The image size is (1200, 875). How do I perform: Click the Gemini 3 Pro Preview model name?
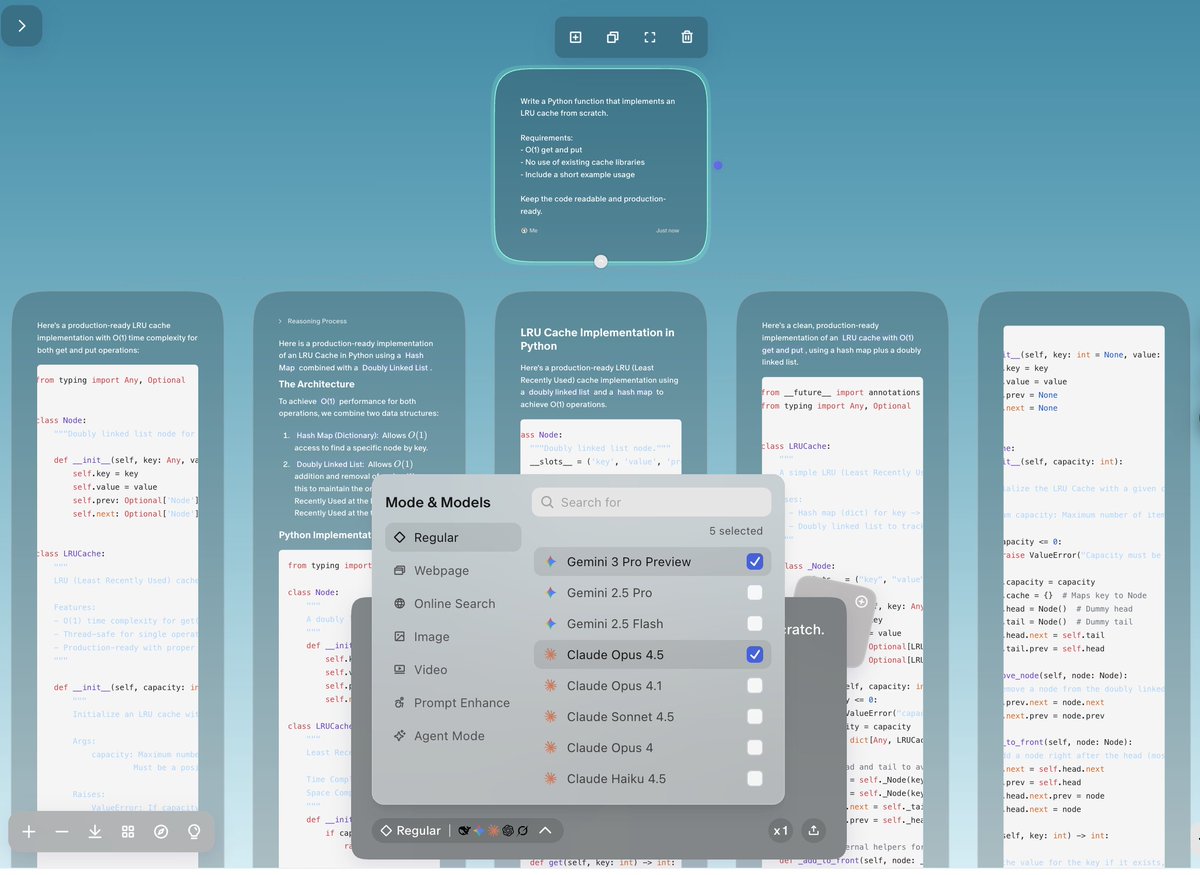pyautogui.click(x=629, y=562)
